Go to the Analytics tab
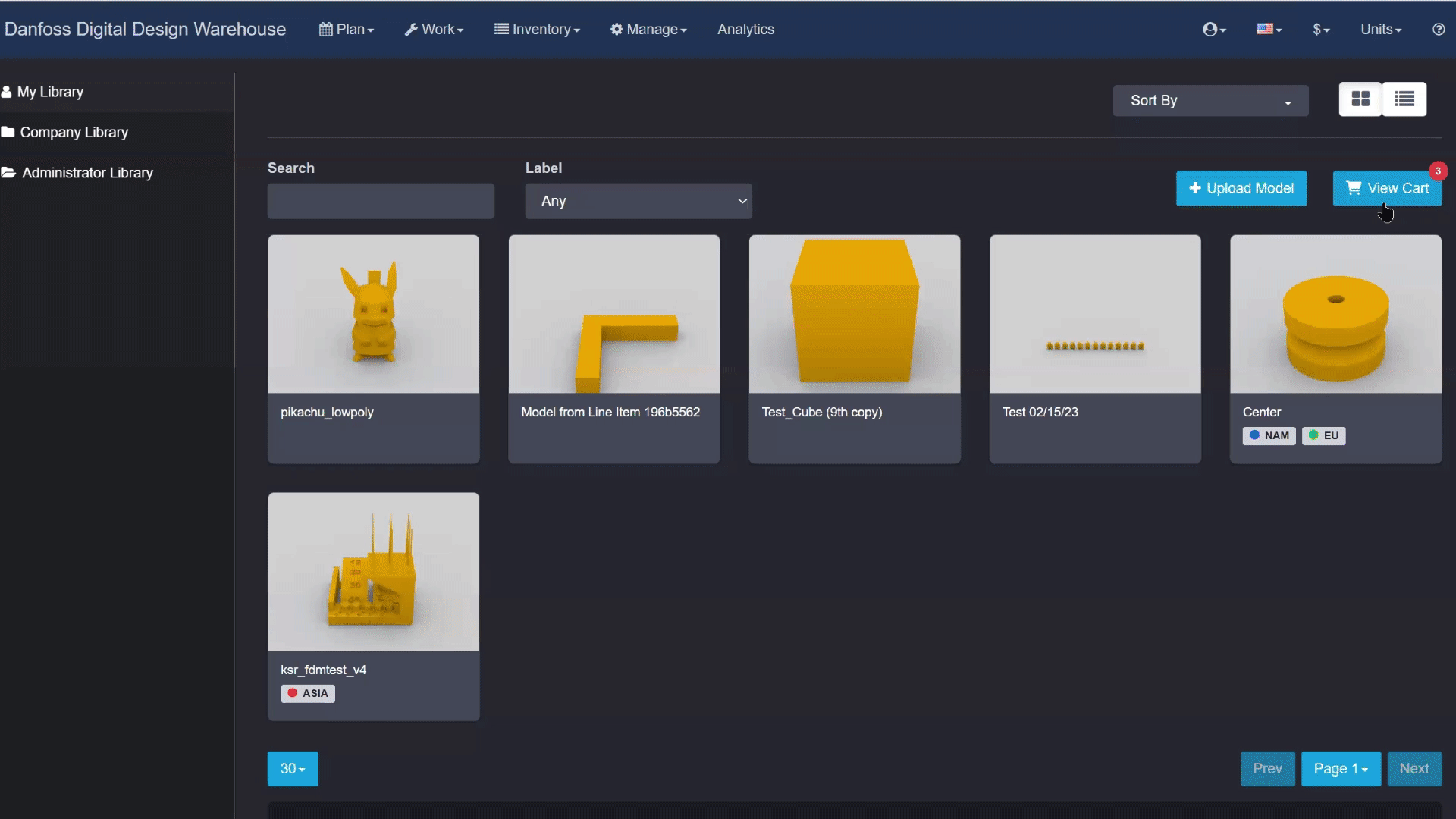This screenshot has height=819, width=1456. tap(745, 30)
